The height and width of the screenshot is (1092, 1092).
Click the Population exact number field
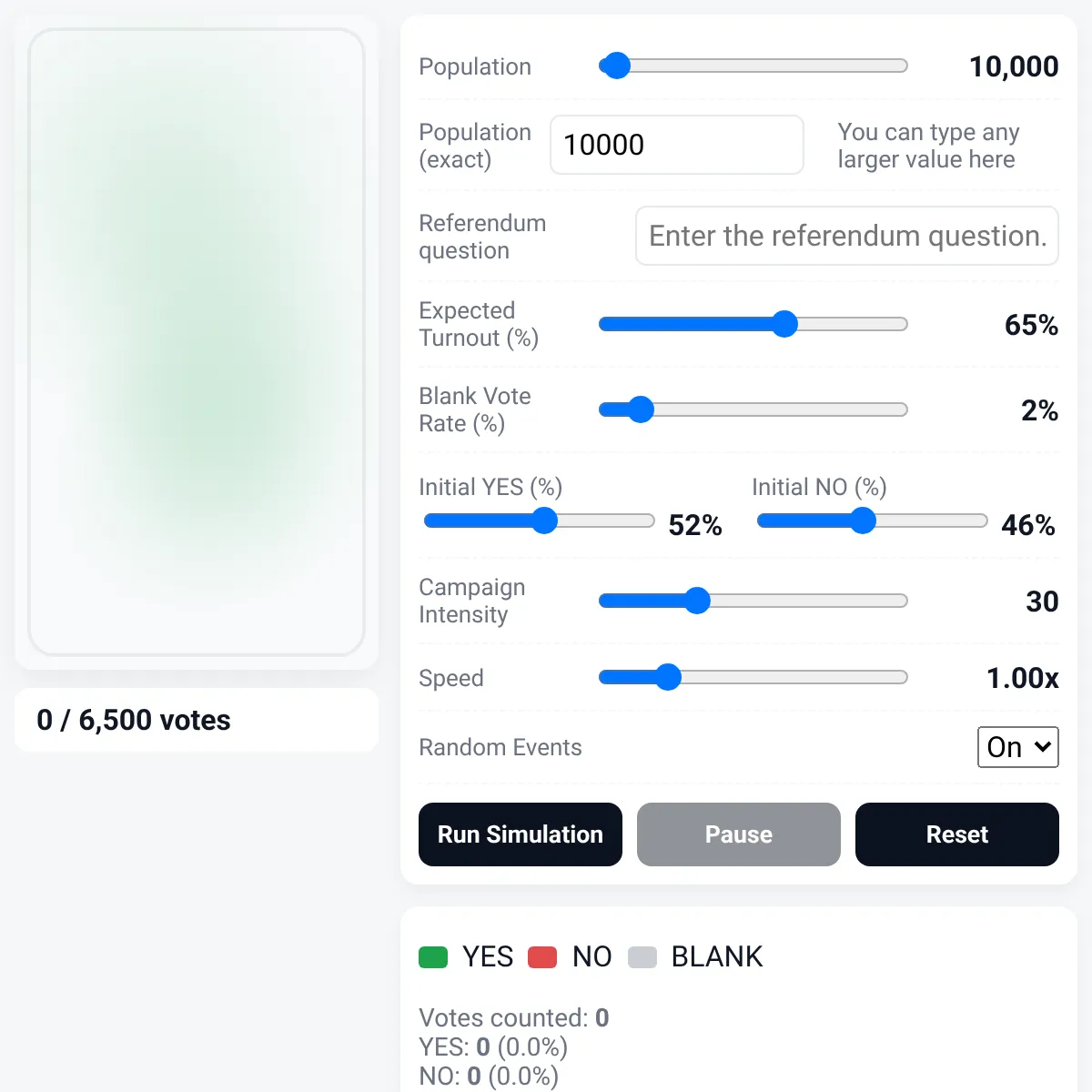coord(677,145)
